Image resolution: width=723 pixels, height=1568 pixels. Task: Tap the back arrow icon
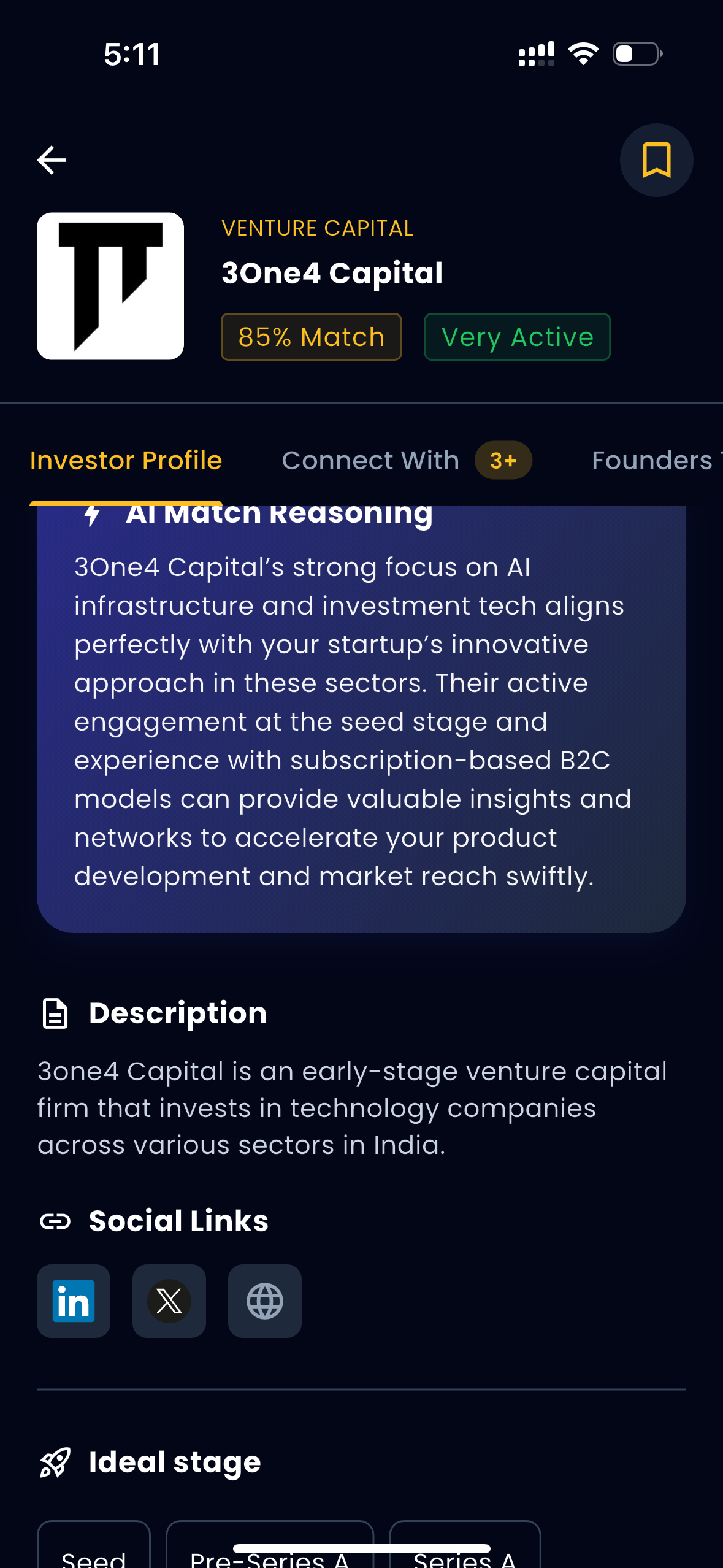[52, 160]
